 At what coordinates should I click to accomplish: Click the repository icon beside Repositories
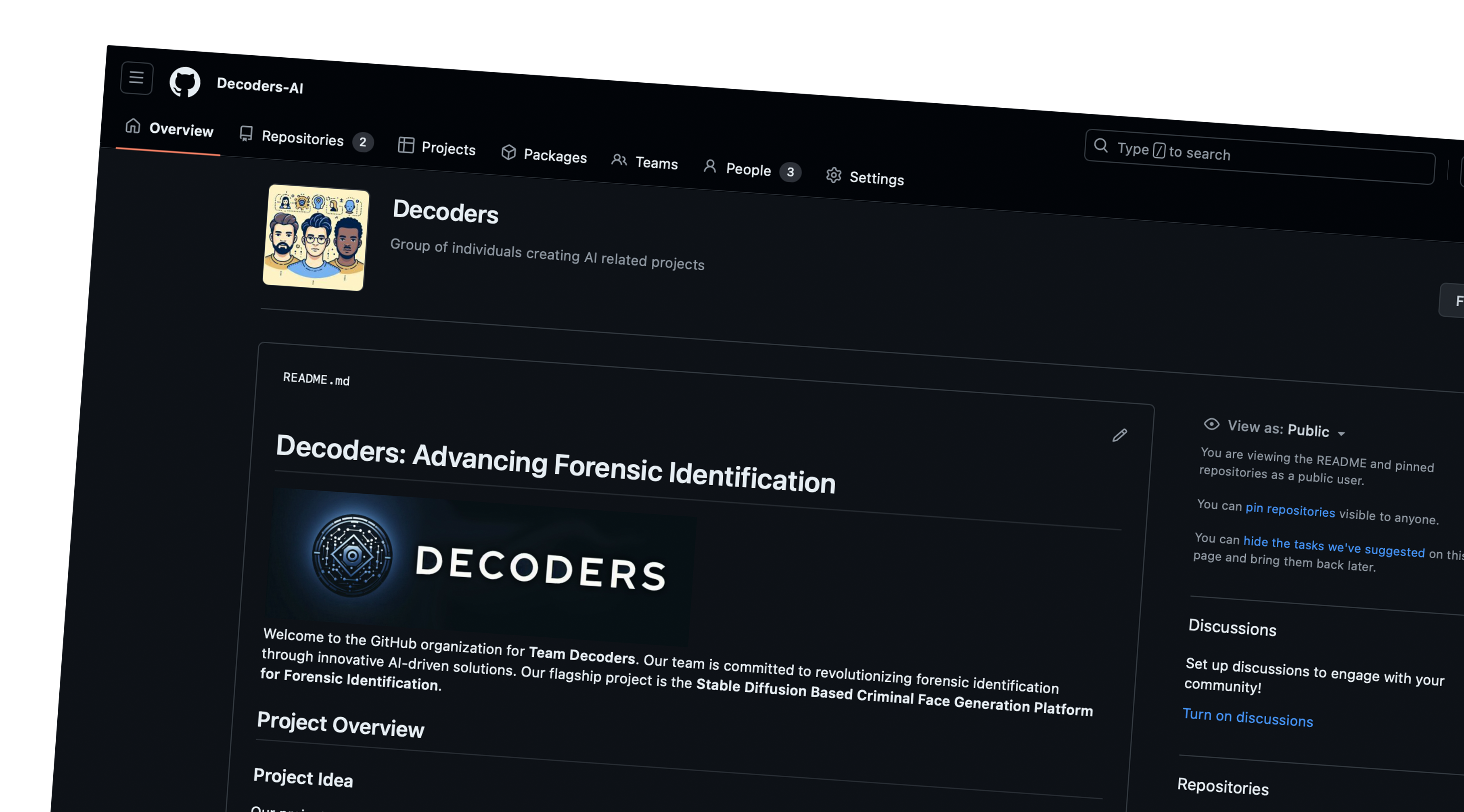[246, 134]
